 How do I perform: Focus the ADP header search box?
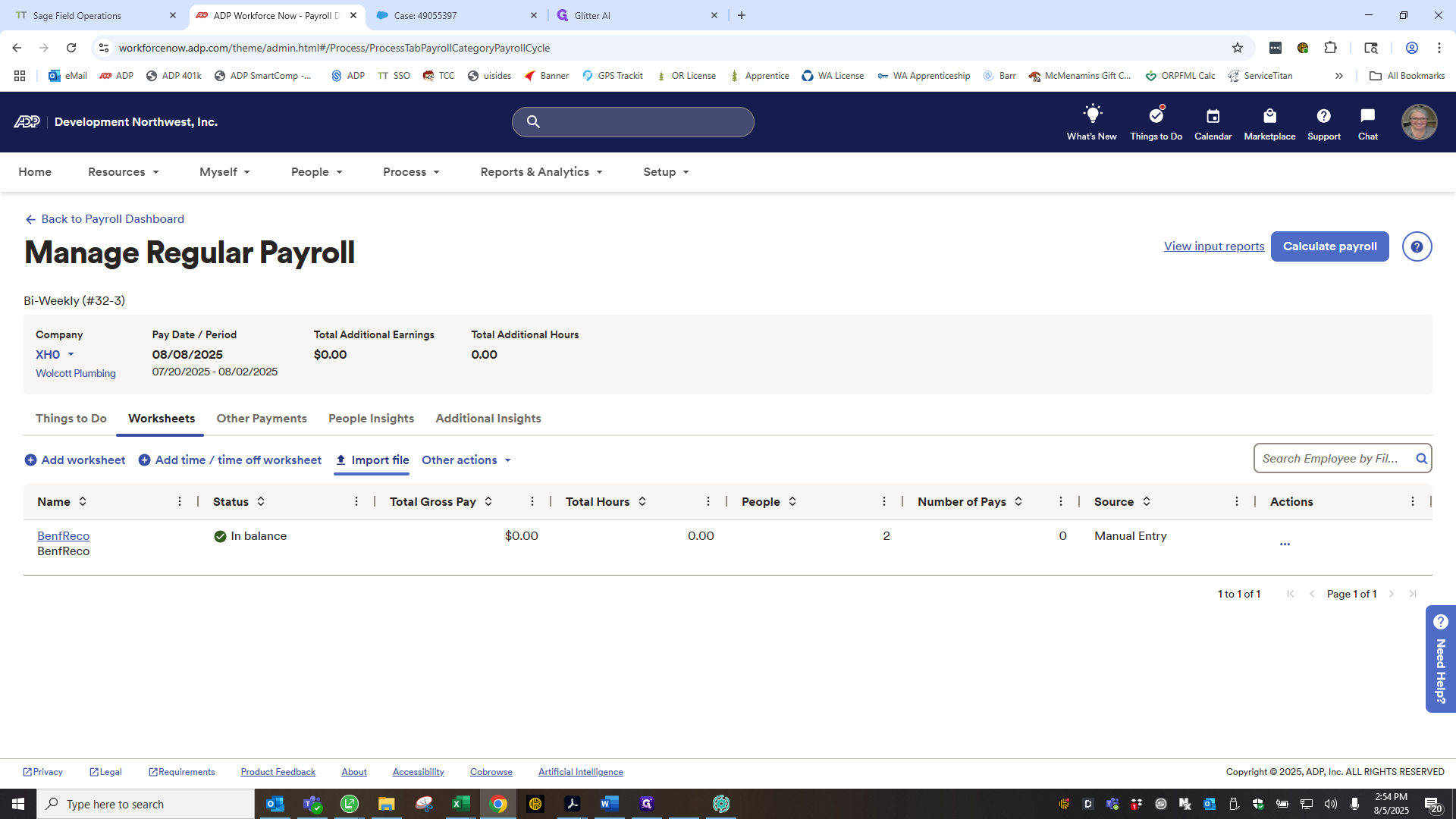[632, 122]
